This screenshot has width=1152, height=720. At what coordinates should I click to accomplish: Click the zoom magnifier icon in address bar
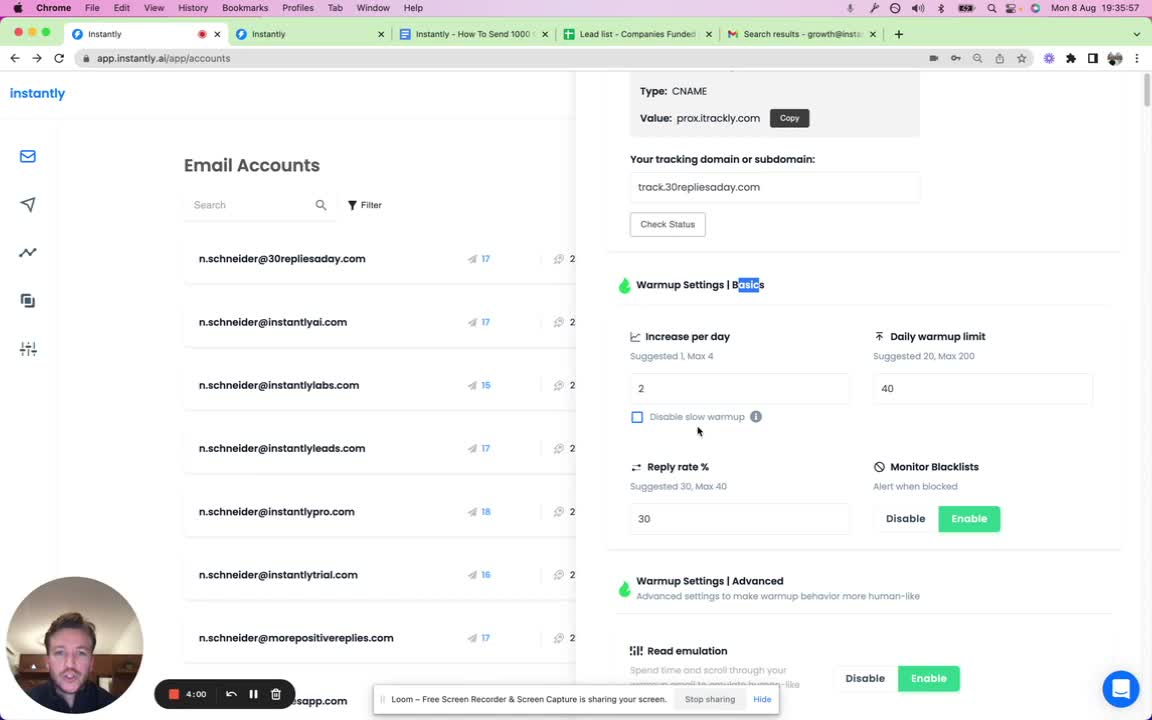(x=977, y=58)
